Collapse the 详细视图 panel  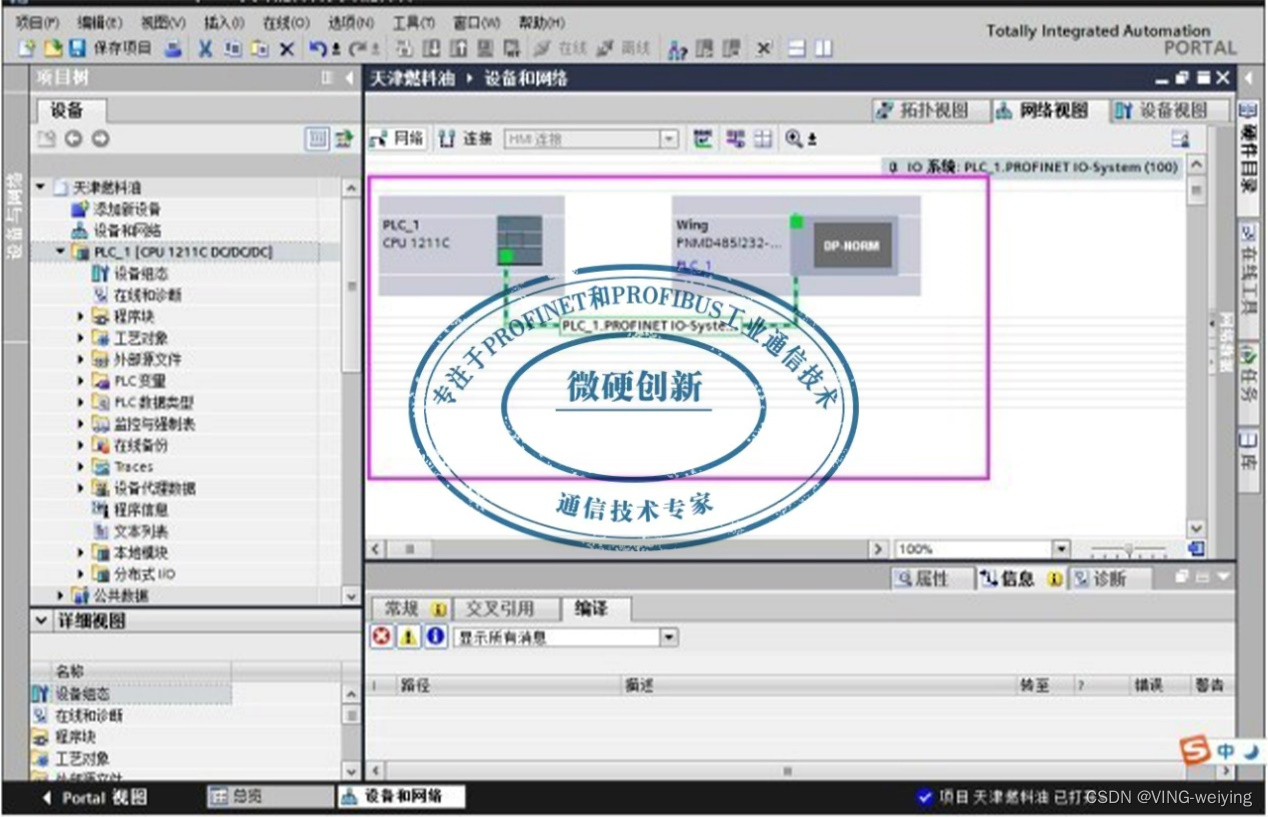click(41, 621)
